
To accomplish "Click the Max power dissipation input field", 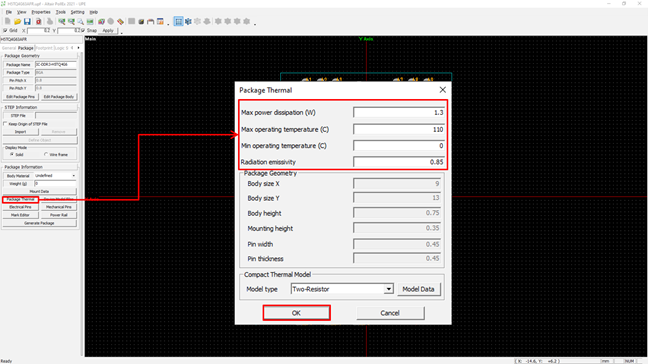I will 399,112.
